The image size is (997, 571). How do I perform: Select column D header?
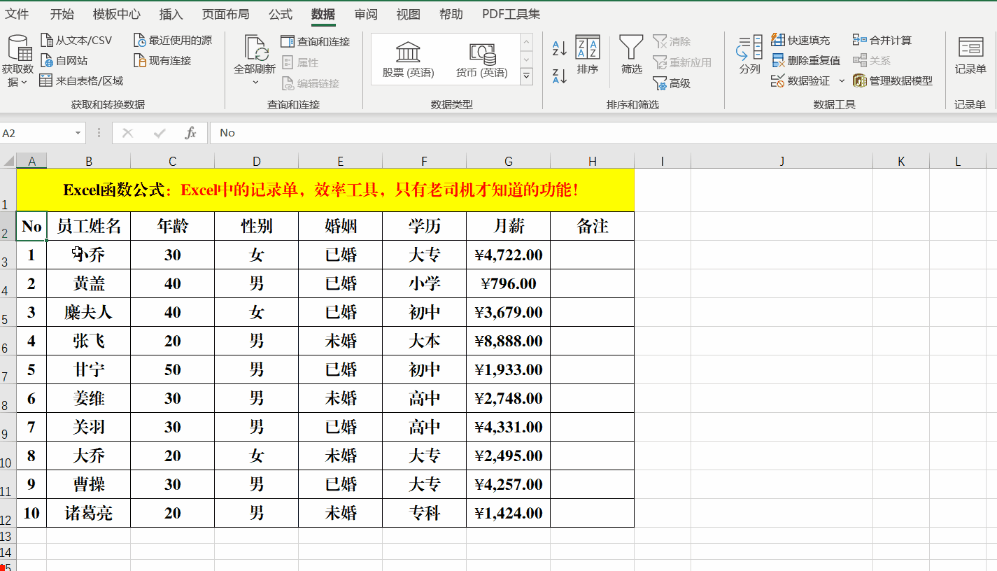point(256,162)
